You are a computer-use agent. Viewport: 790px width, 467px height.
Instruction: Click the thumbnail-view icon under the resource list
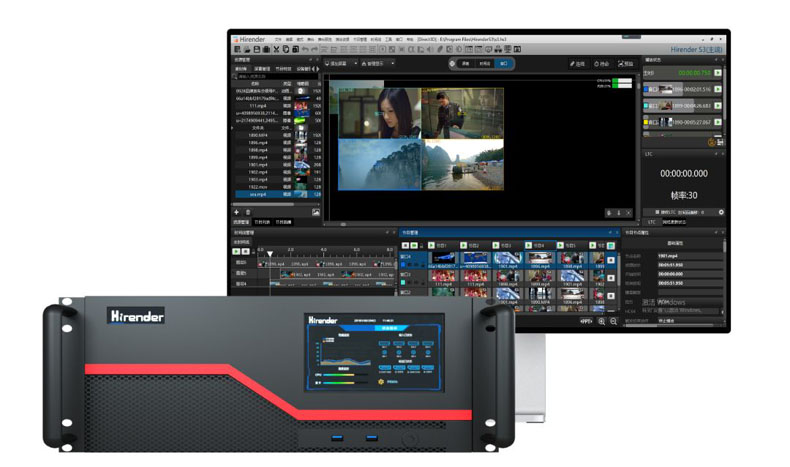(316, 212)
